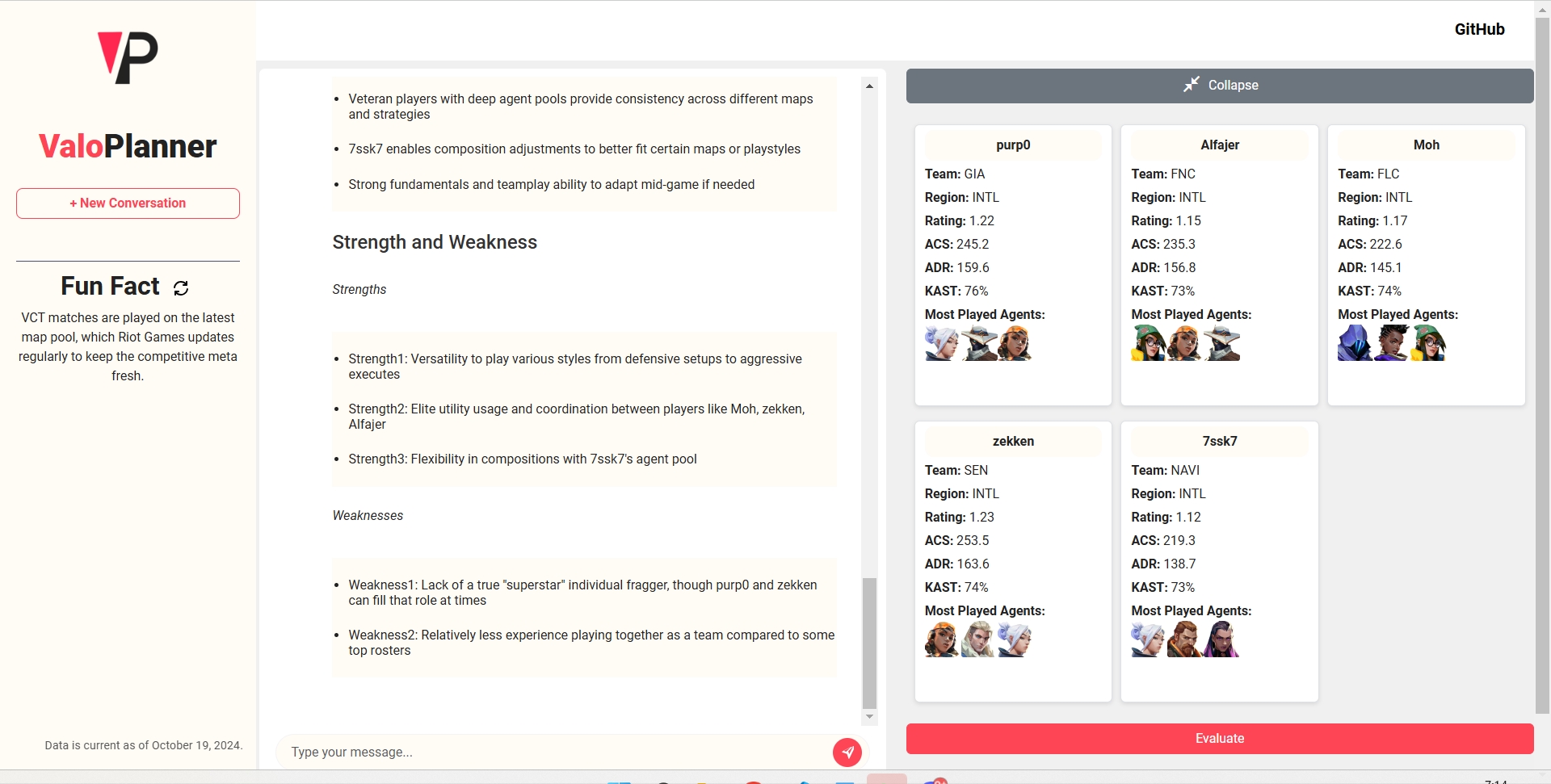1551x784 pixels.
Task: Click Sova agent icon on zekken's card
Action: (979, 639)
